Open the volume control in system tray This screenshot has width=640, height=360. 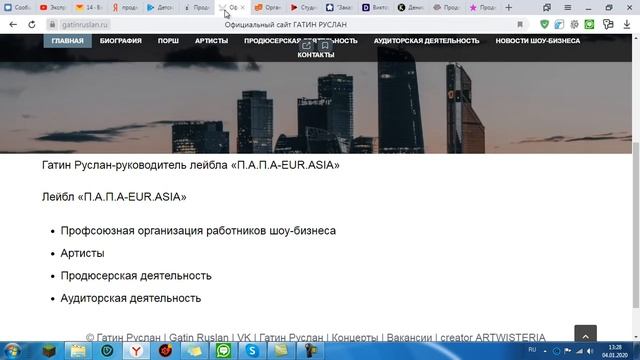click(590, 351)
